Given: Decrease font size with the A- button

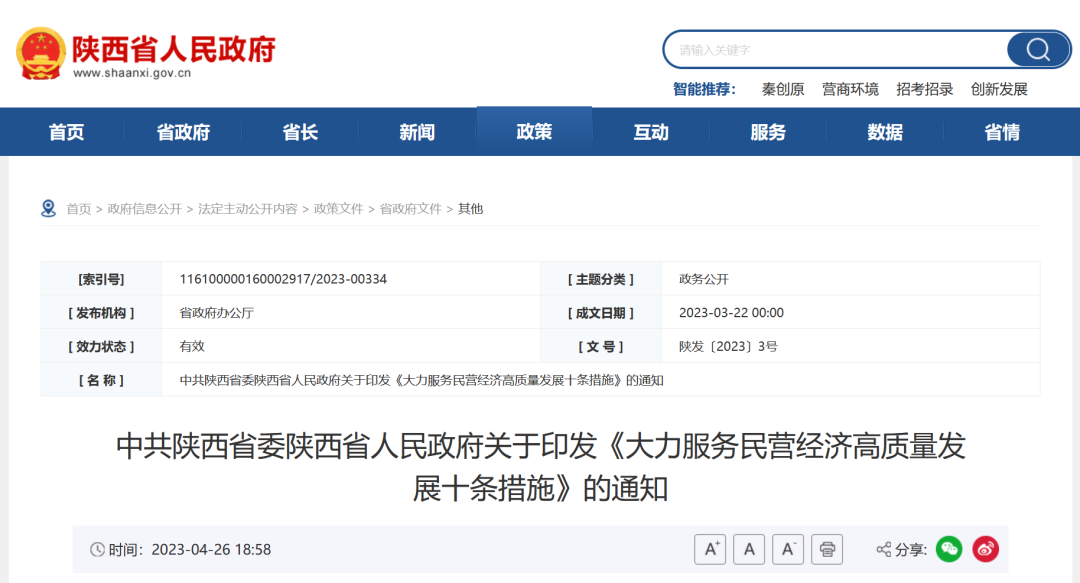Looking at the screenshot, I should click(787, 549).
